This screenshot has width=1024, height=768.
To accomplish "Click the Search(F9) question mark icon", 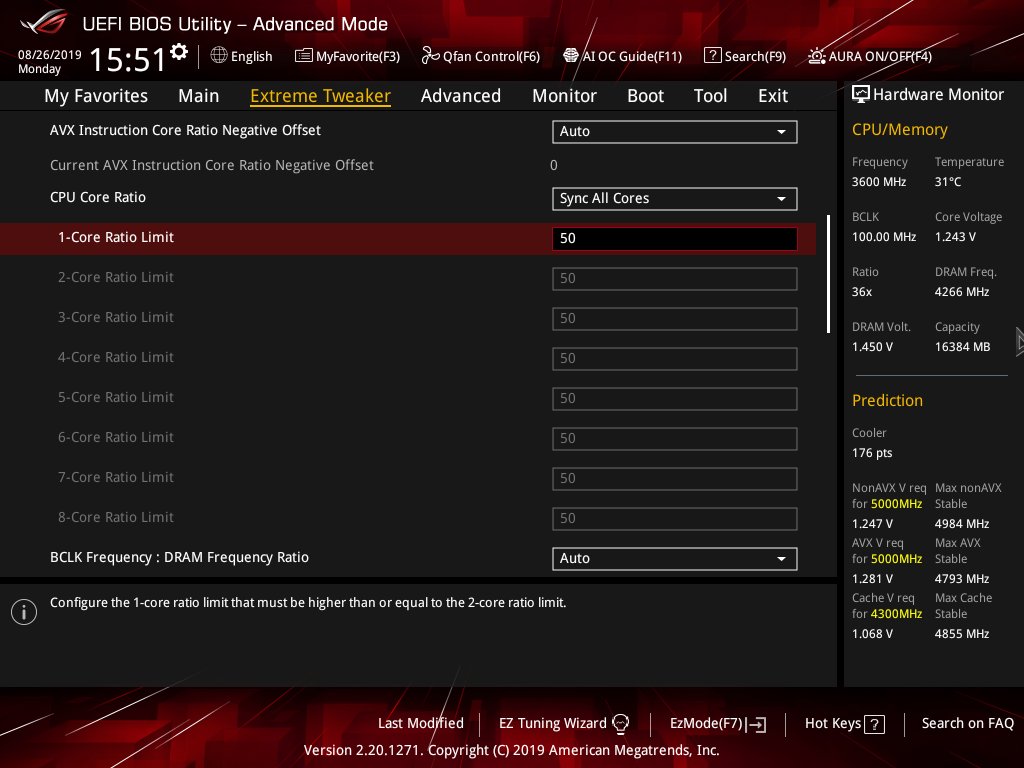I will [712, 56].
